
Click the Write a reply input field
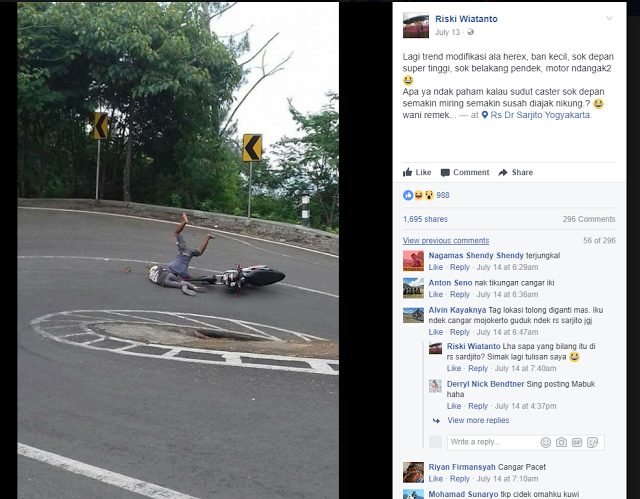(x=493, y=442)
